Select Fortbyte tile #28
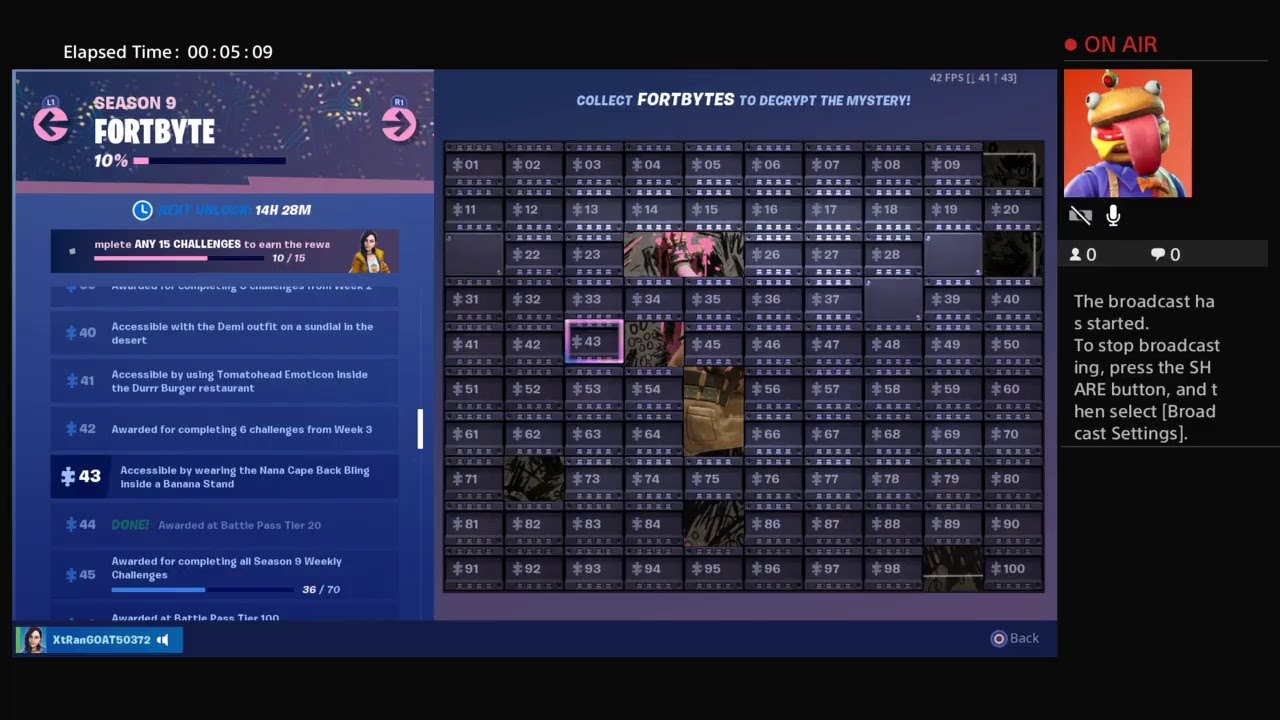Viewport: 1280px width, 720px height. point(894,255)
